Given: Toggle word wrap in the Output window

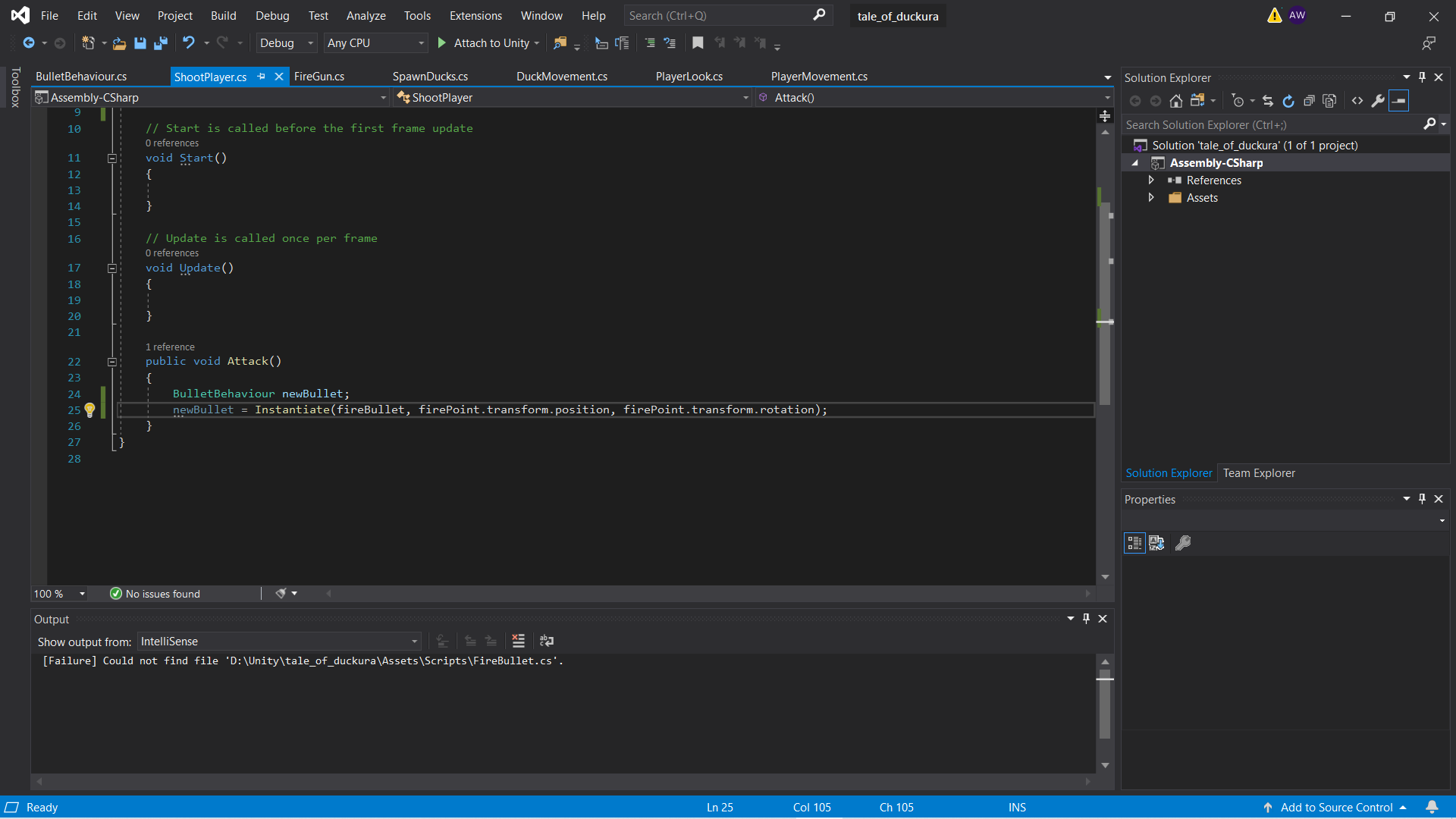Looking at the screenshot, I should [x=546, y=641].
